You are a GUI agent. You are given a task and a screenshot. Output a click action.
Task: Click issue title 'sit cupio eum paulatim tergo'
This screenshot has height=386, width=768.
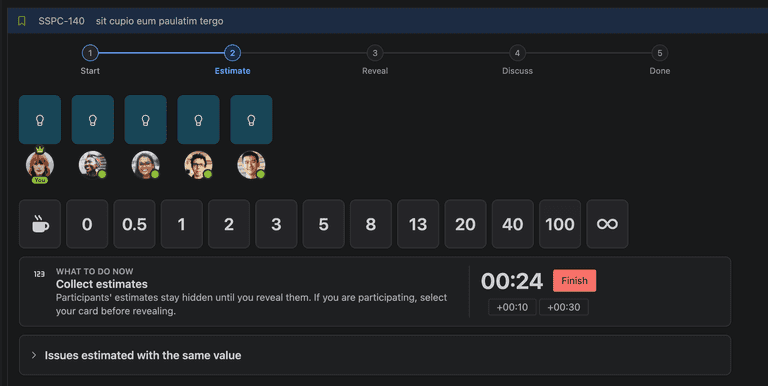click(x=160, y=21)
